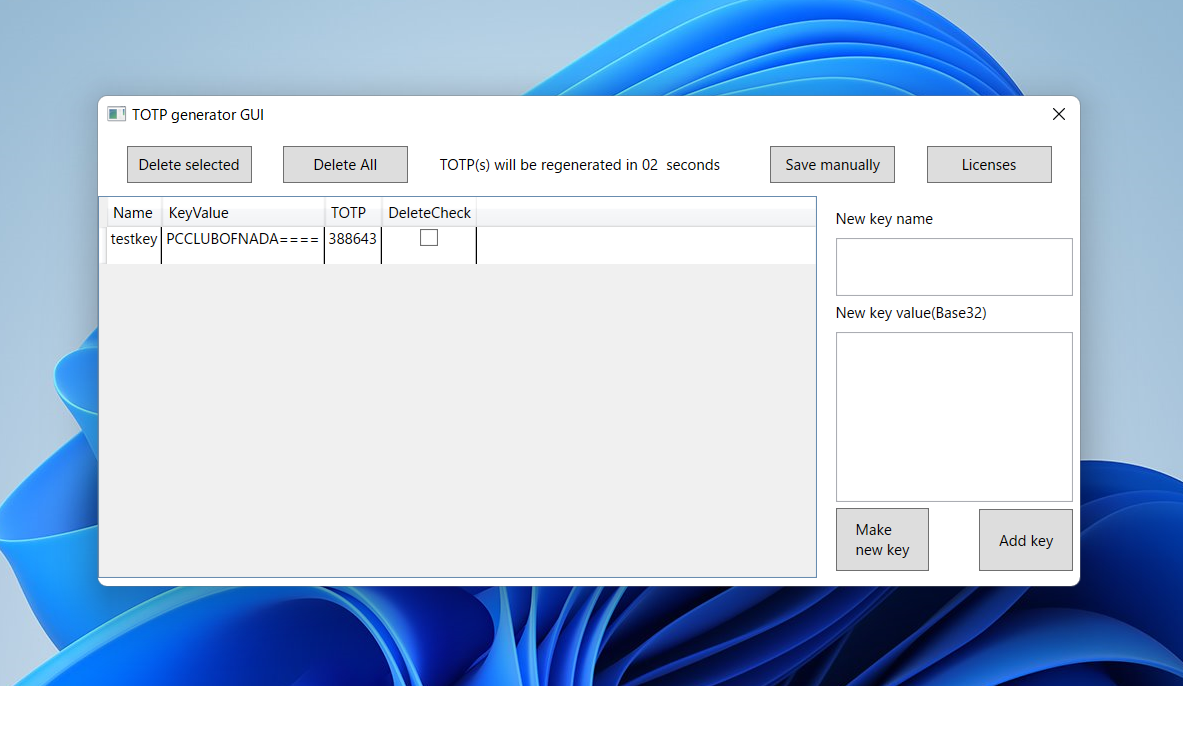
Task: Generate a key with Make new key
Action: [x=882, y=540]
